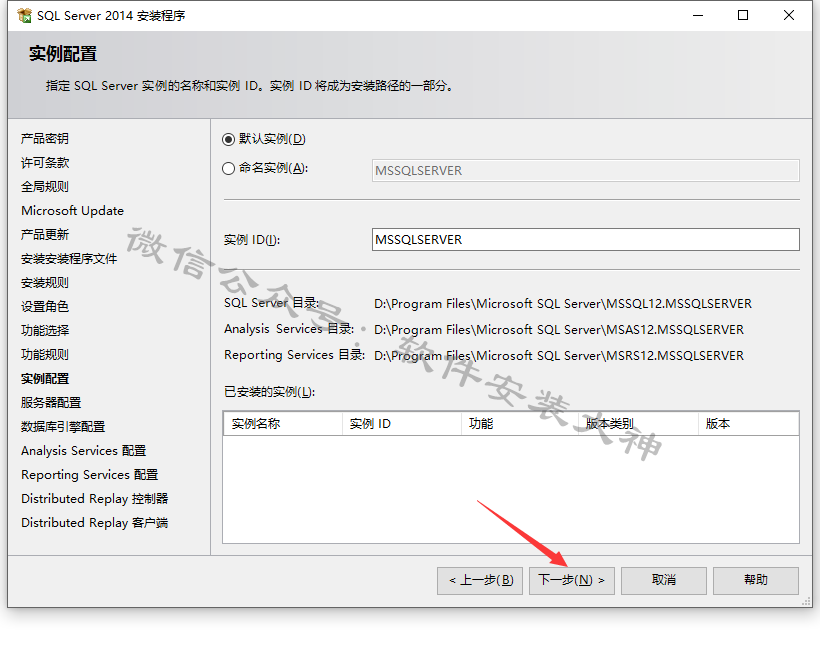Sort by 实例名称 column header
Image resolution: width=820 pixels, height=652 pixels.
[283, 424]
